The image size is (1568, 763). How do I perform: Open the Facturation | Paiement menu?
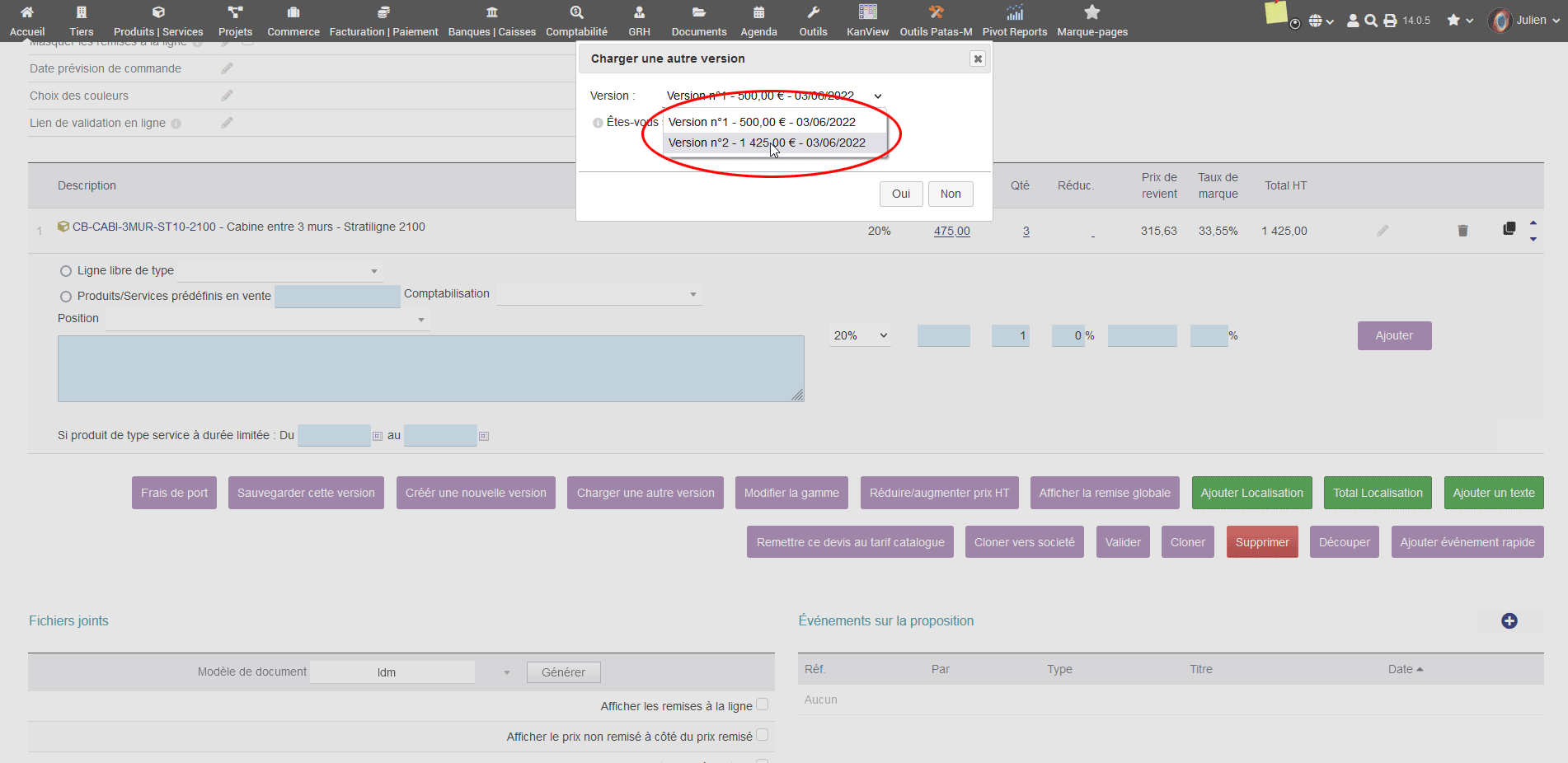coord(383,21)
